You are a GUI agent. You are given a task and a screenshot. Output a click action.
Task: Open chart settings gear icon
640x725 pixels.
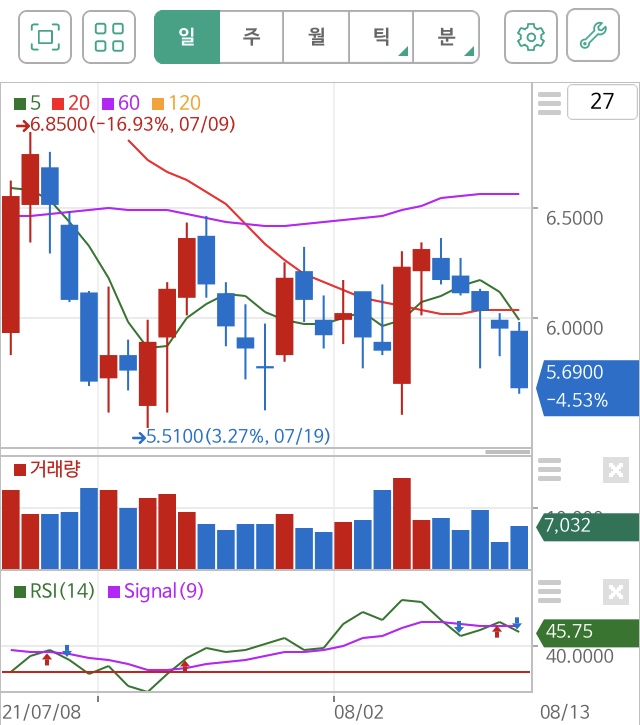point(531,37)
